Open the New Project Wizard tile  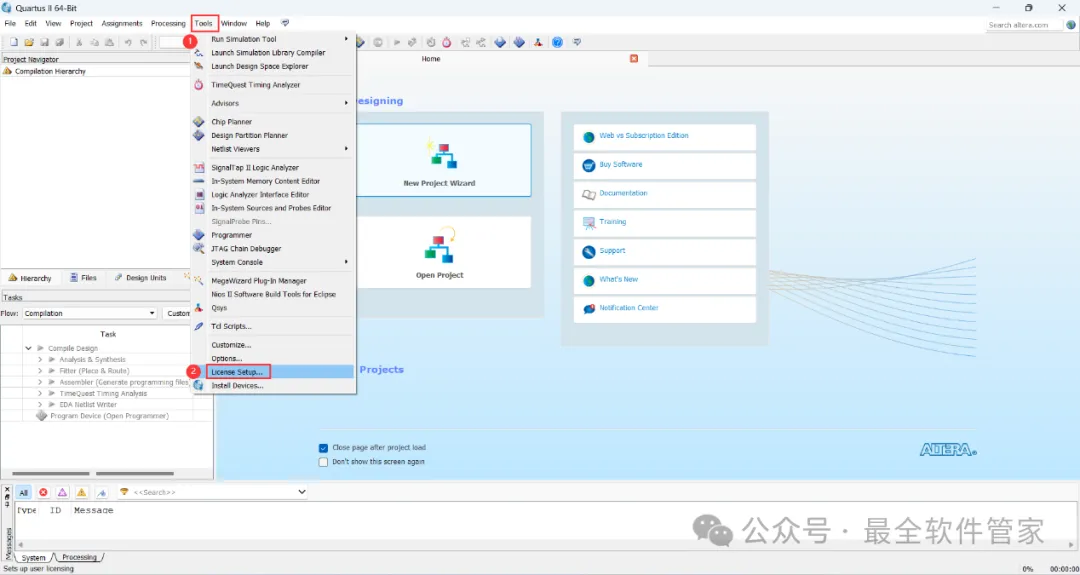tap(439, 160)
